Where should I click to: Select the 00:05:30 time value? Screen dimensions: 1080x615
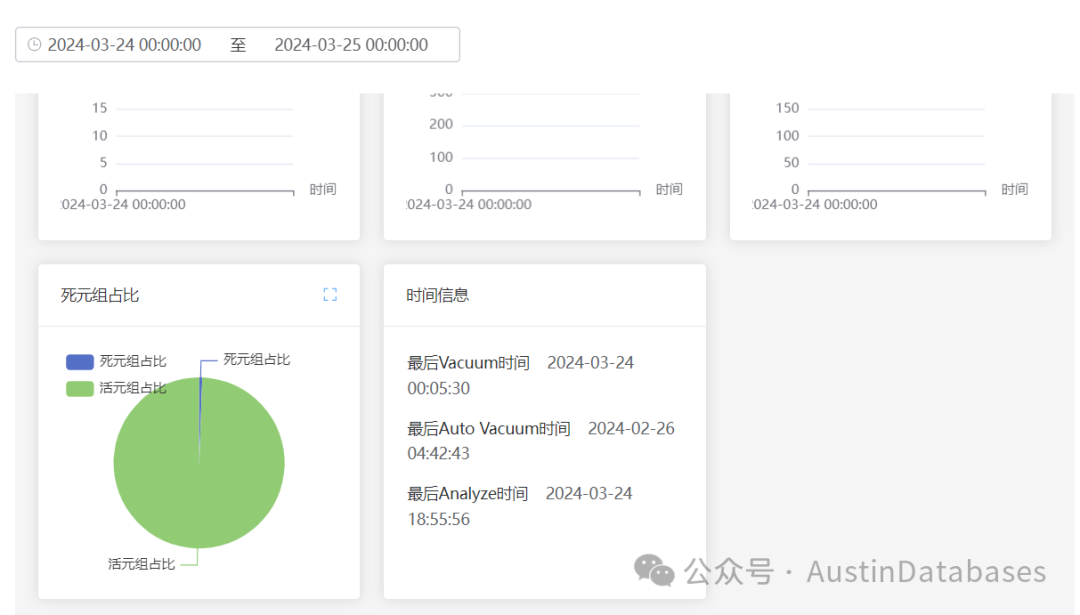coord(439,388)
